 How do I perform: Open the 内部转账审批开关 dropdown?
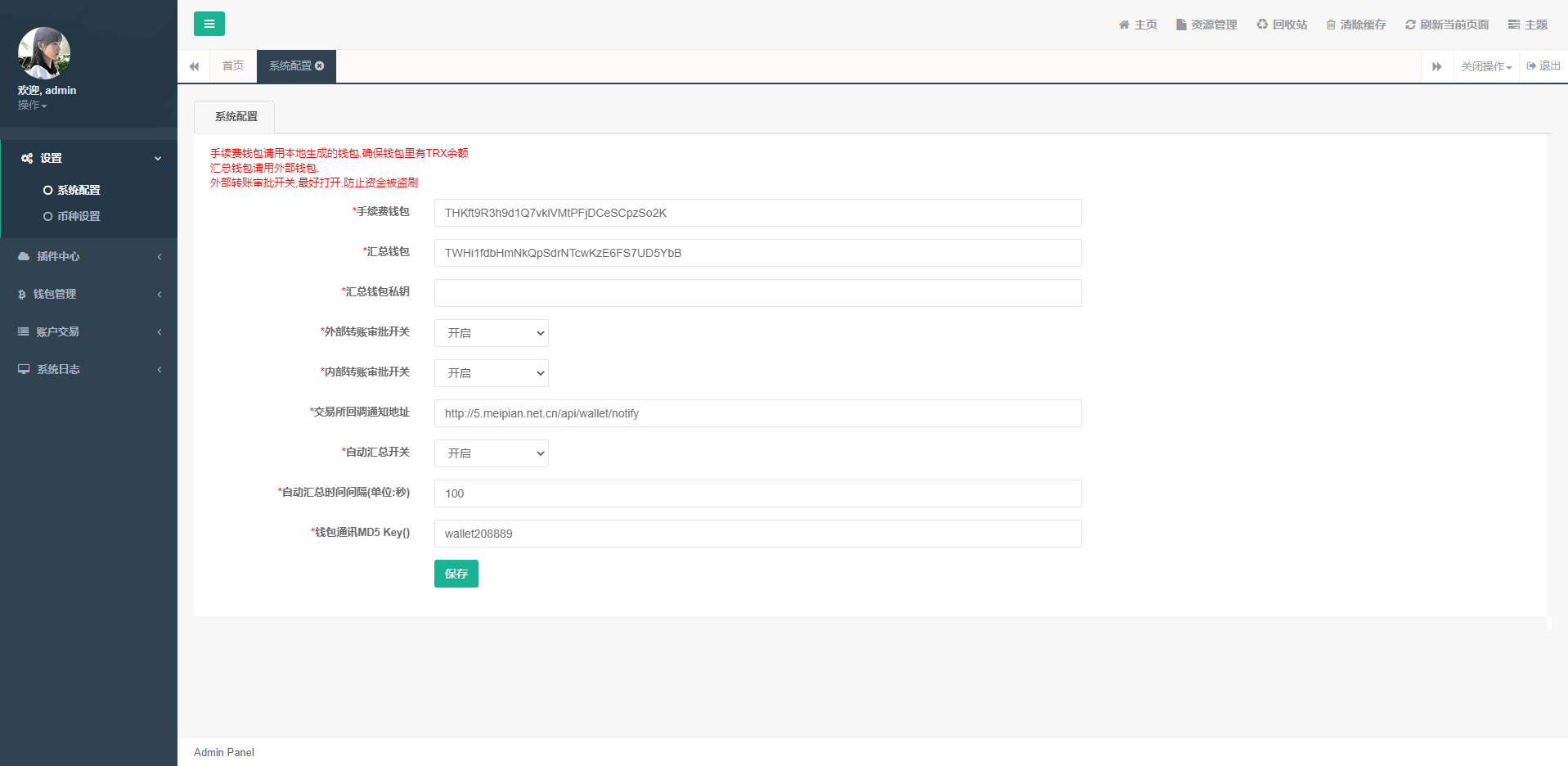click(x=491, y=373)
